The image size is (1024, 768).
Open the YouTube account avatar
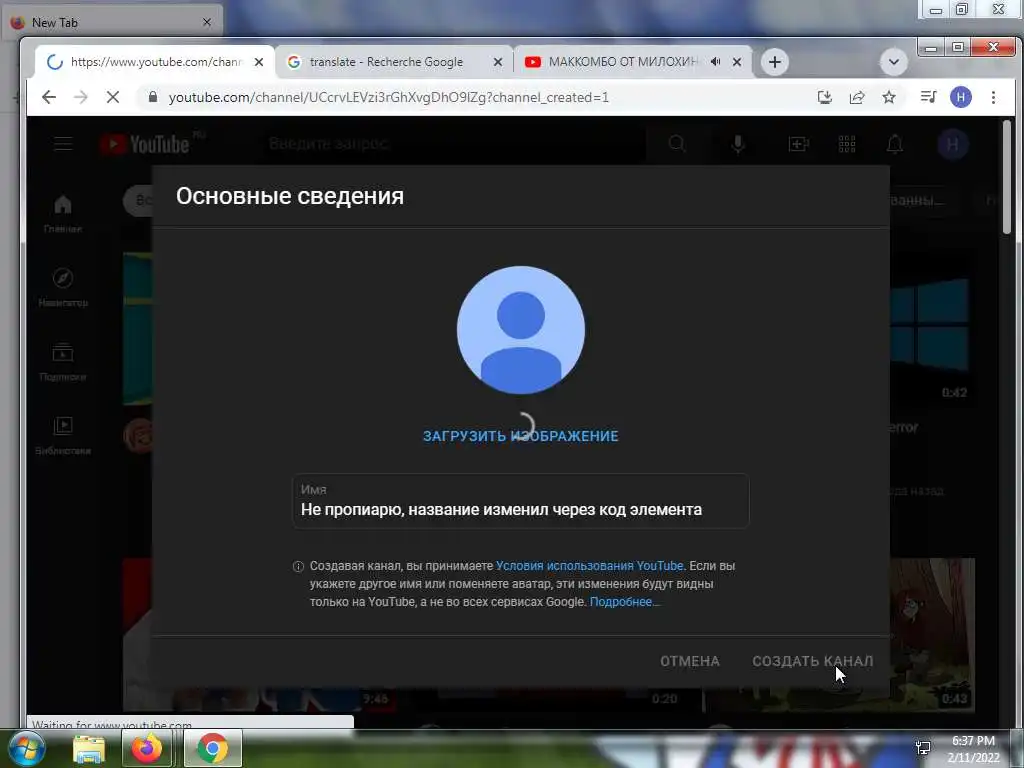pos(952,144)
